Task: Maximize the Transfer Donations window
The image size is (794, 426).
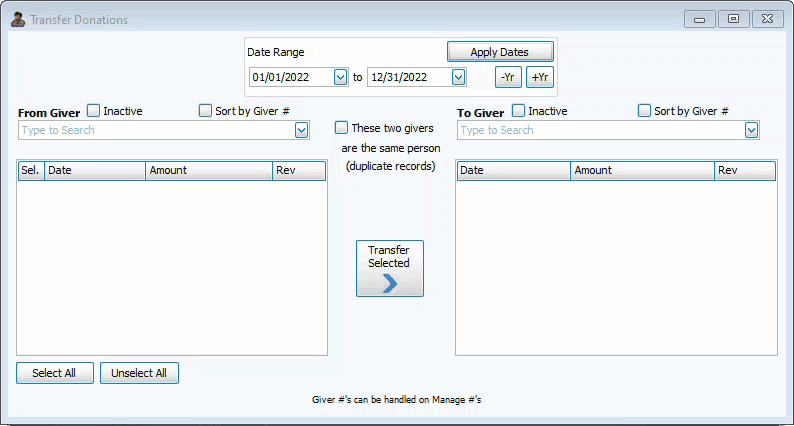Action: [x=733, y=19]
